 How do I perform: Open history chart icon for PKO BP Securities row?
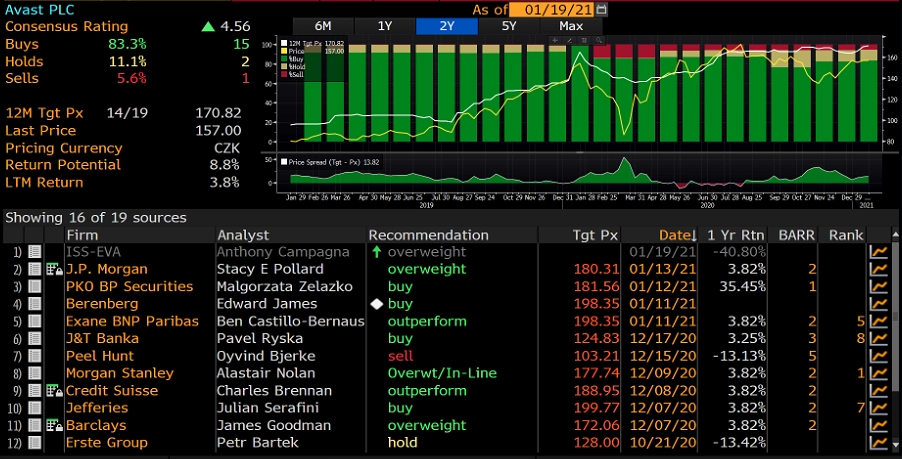coord(878,286)
